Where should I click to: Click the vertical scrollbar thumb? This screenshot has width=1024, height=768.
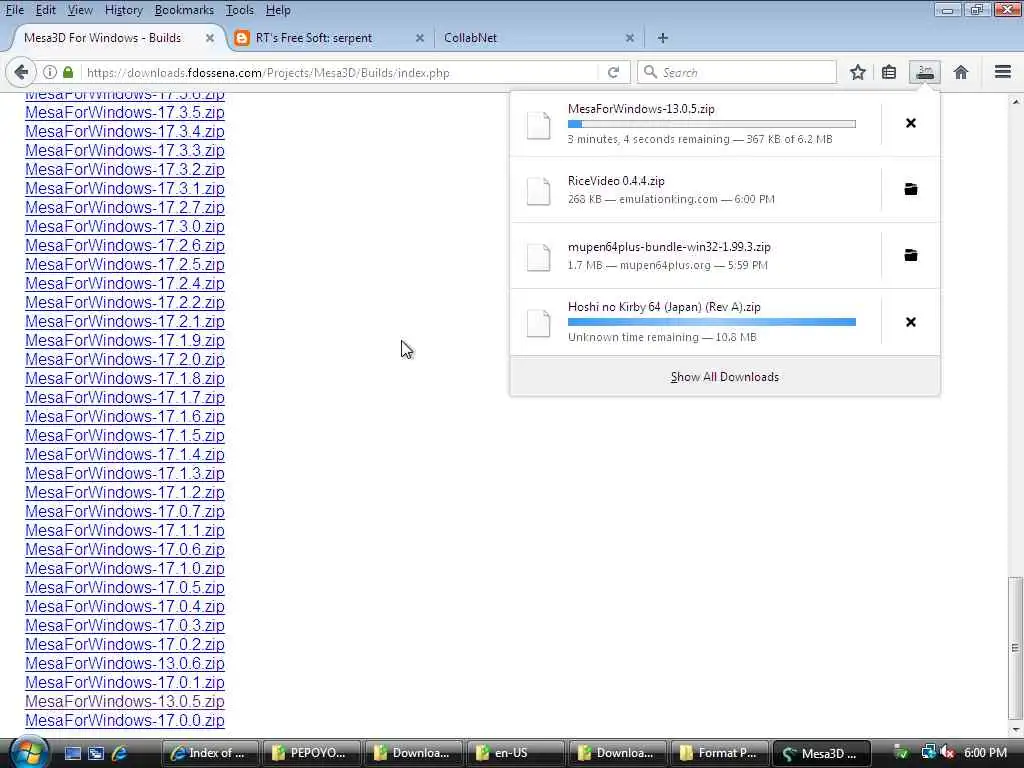1015,647
